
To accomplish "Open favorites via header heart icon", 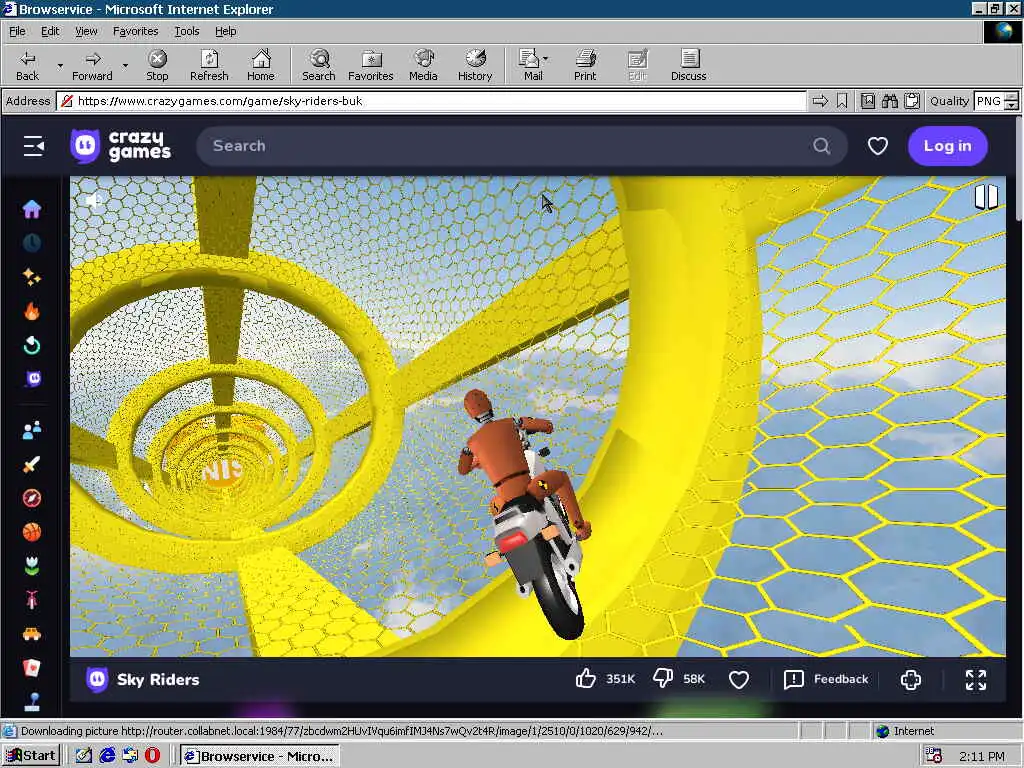I will (877, 146).
